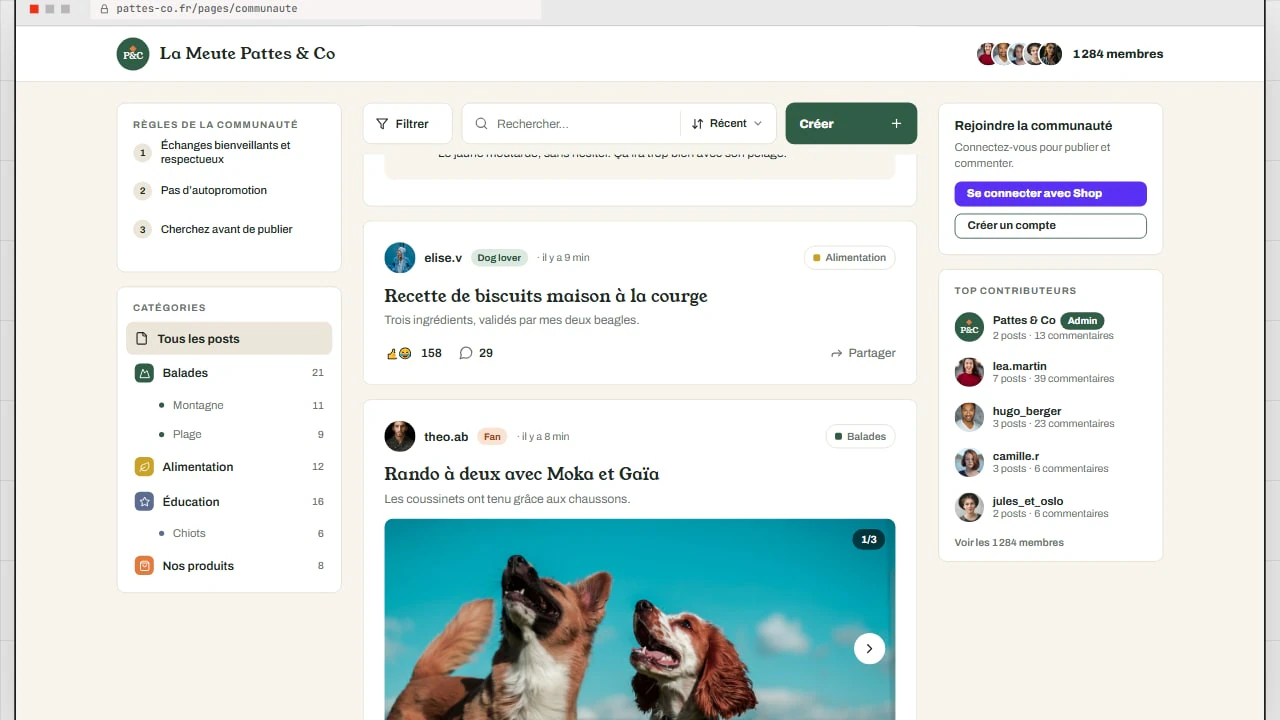Click lea.martin's avatar in top contributors
The height and width of the screenshot is (720, 1280).
coord(969,372)
